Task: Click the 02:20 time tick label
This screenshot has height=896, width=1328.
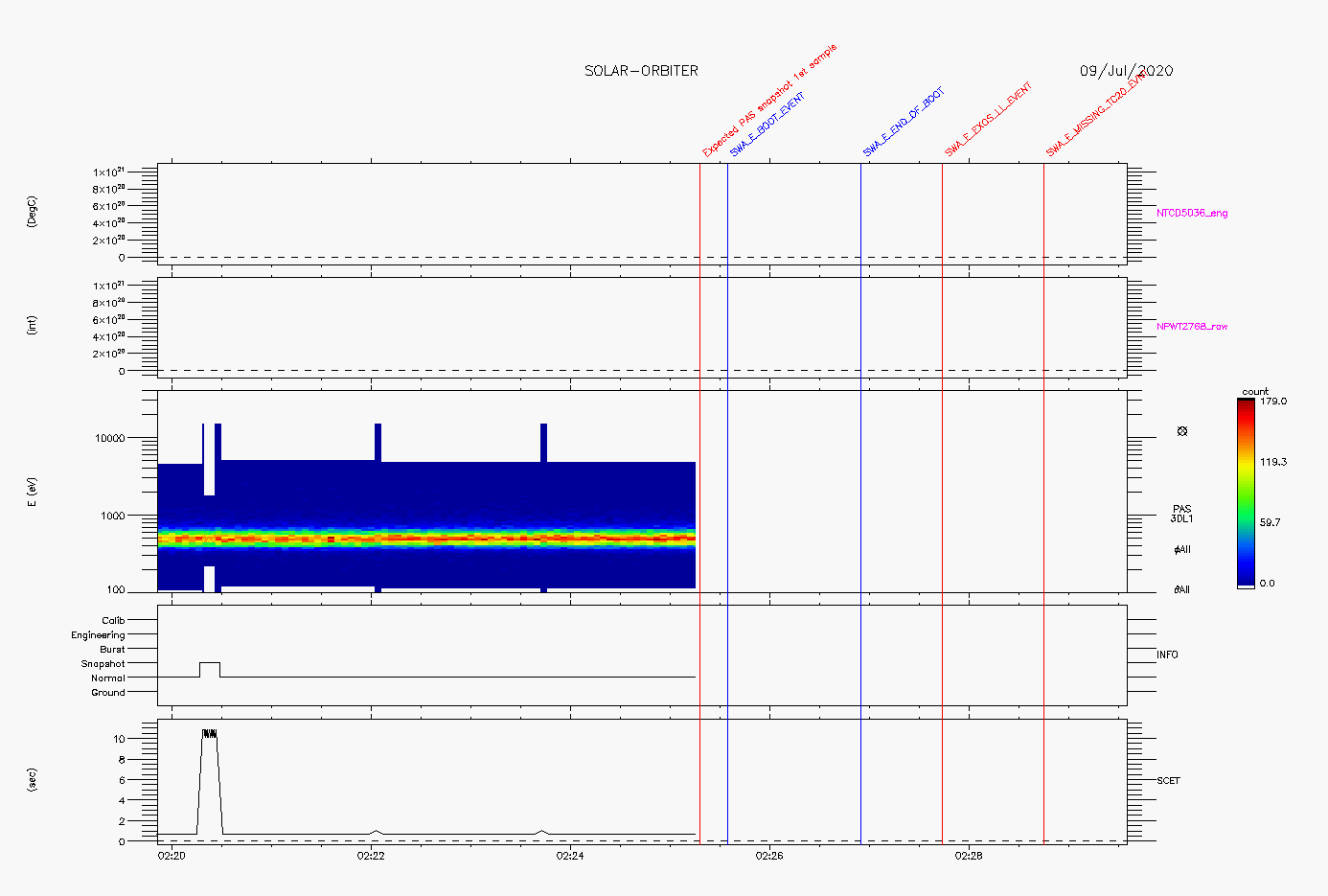Action: (x=172, y=856)
